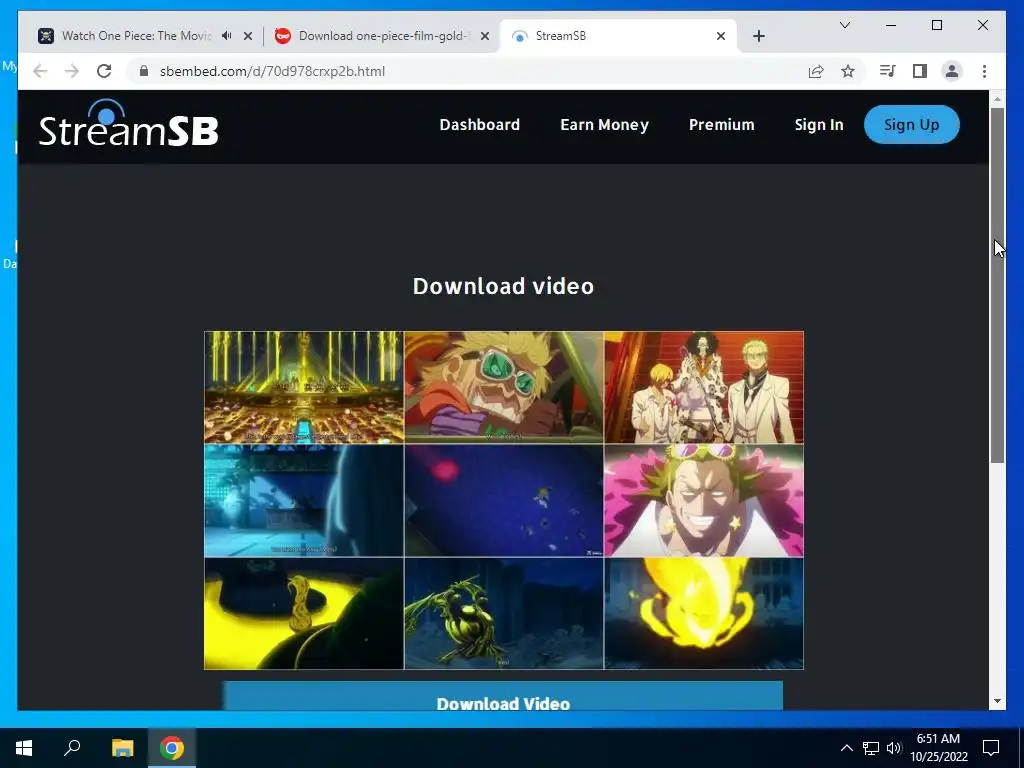
Task: Click the blue Sign Up button
Action: click(x=911, y=125)
